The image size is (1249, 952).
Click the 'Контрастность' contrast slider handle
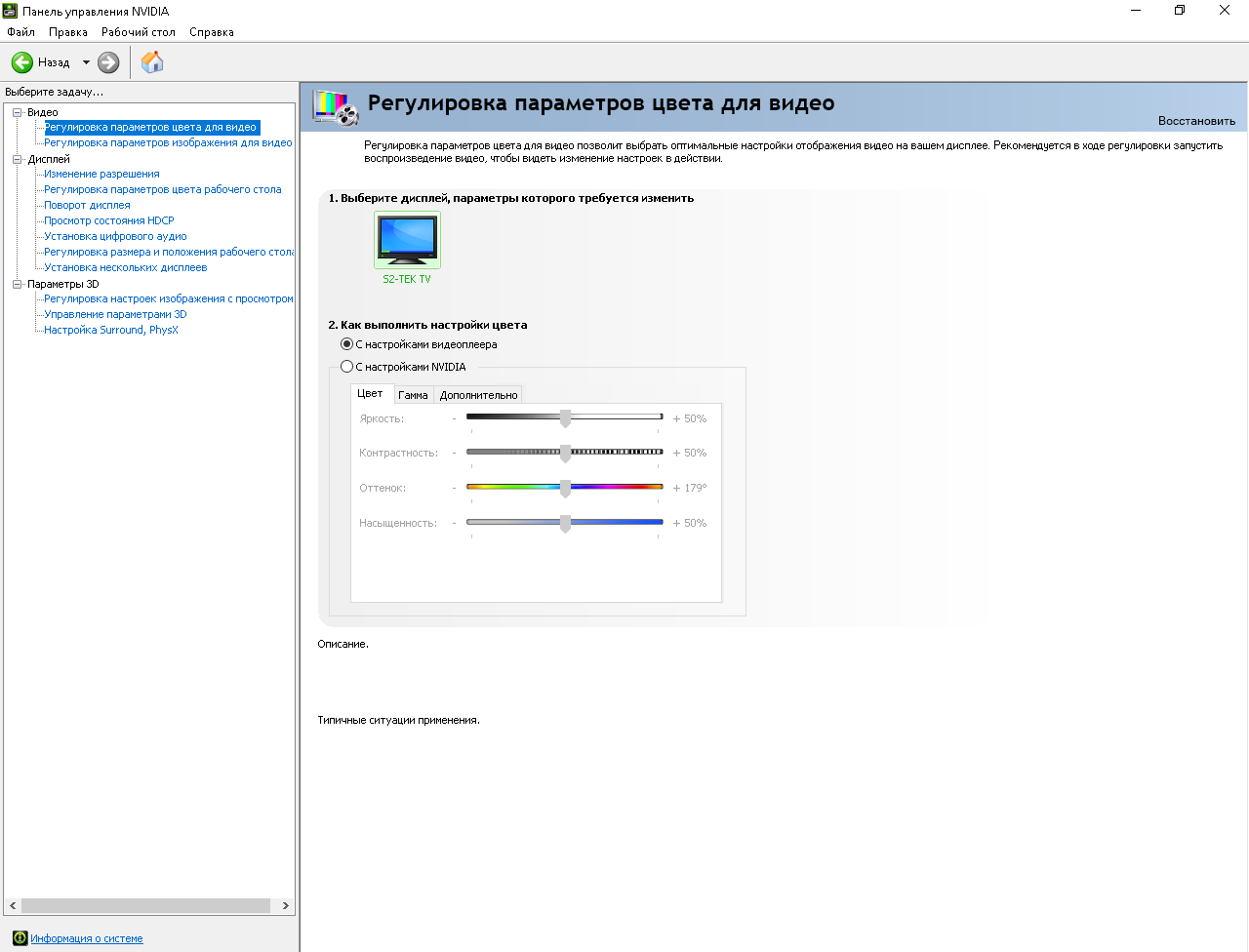(x=565, y=453)
